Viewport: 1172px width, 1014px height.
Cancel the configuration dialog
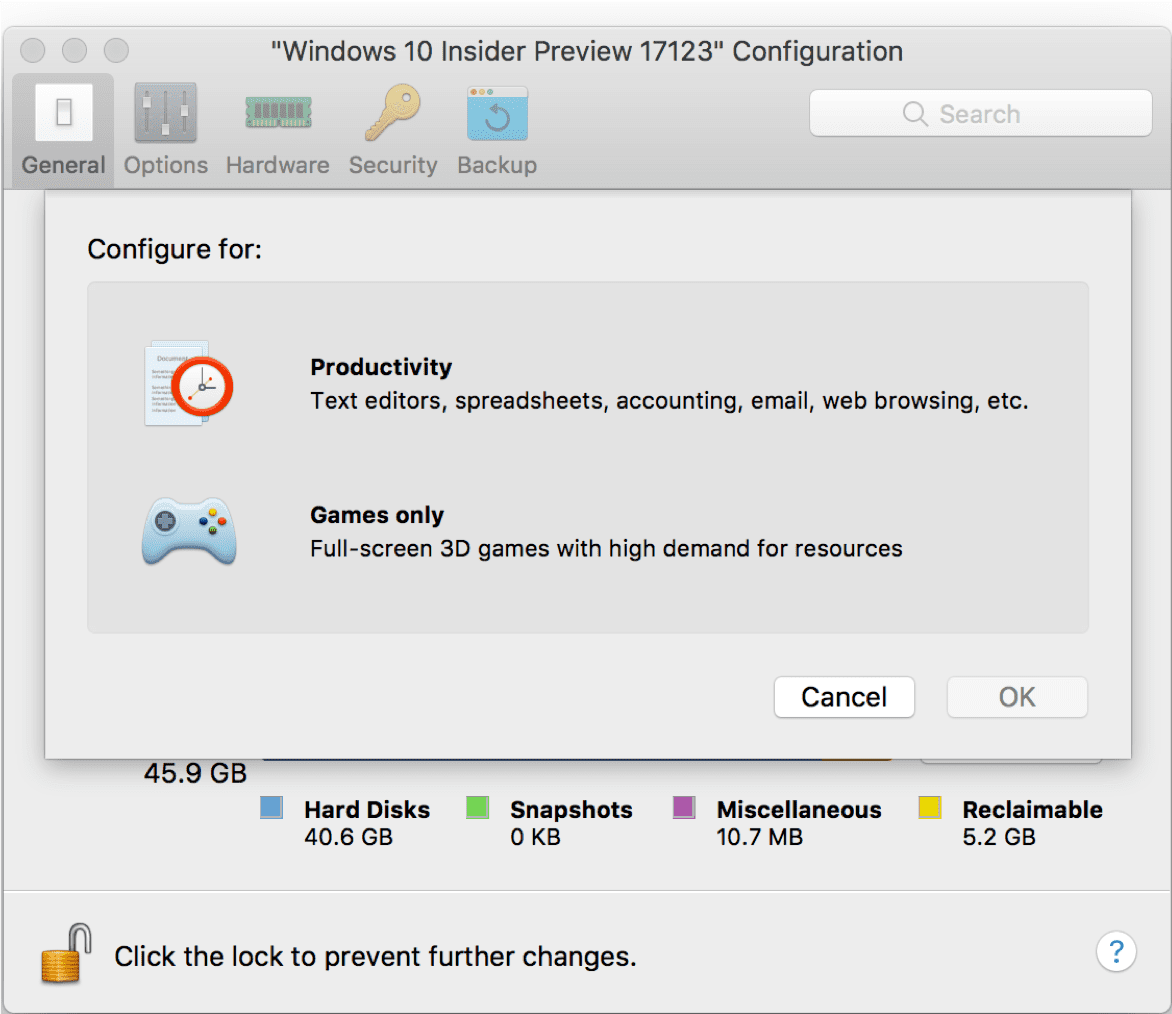pyautogui.click(x=844, y=697)
